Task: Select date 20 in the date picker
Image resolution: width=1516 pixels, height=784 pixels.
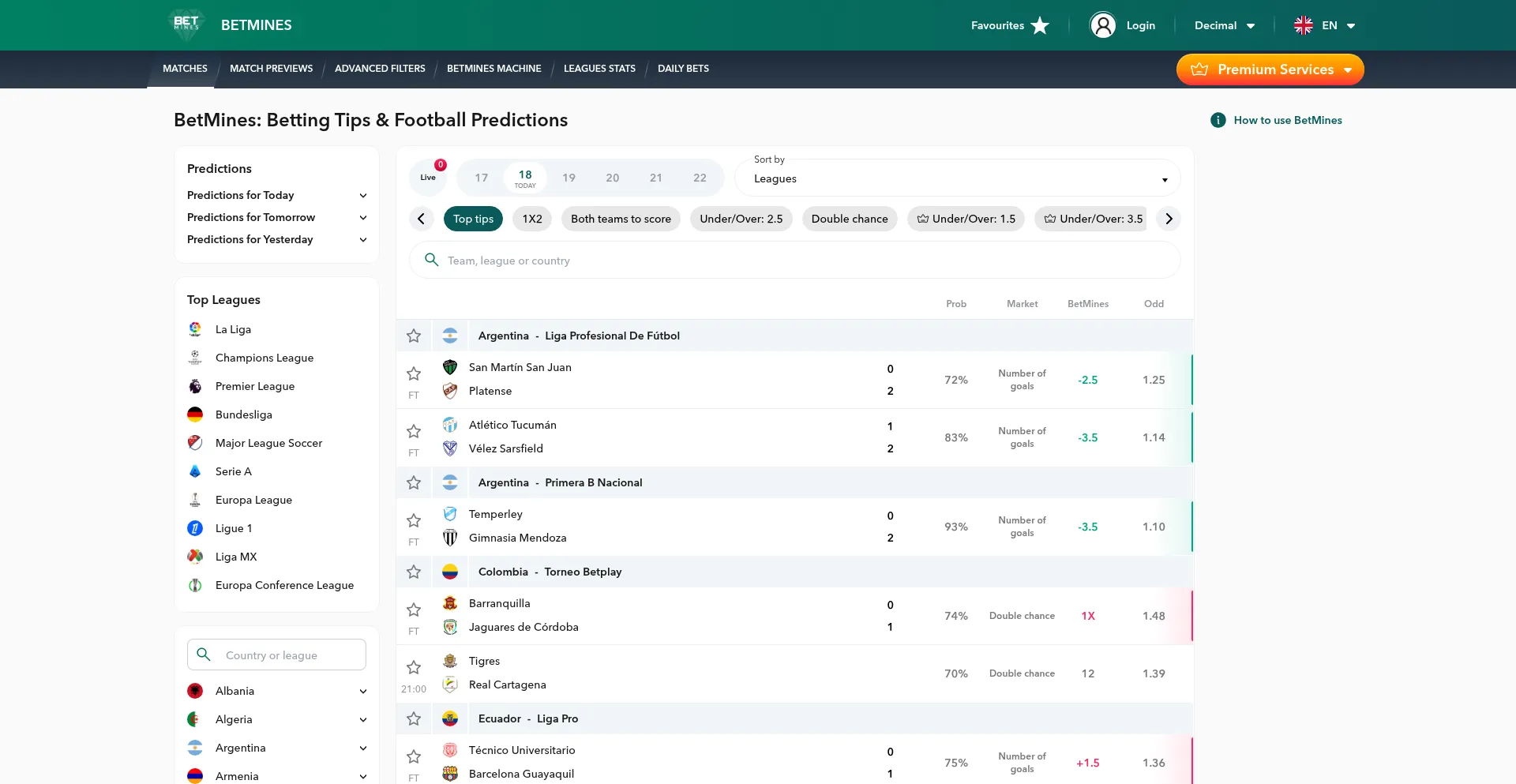Action: point(612,178)
